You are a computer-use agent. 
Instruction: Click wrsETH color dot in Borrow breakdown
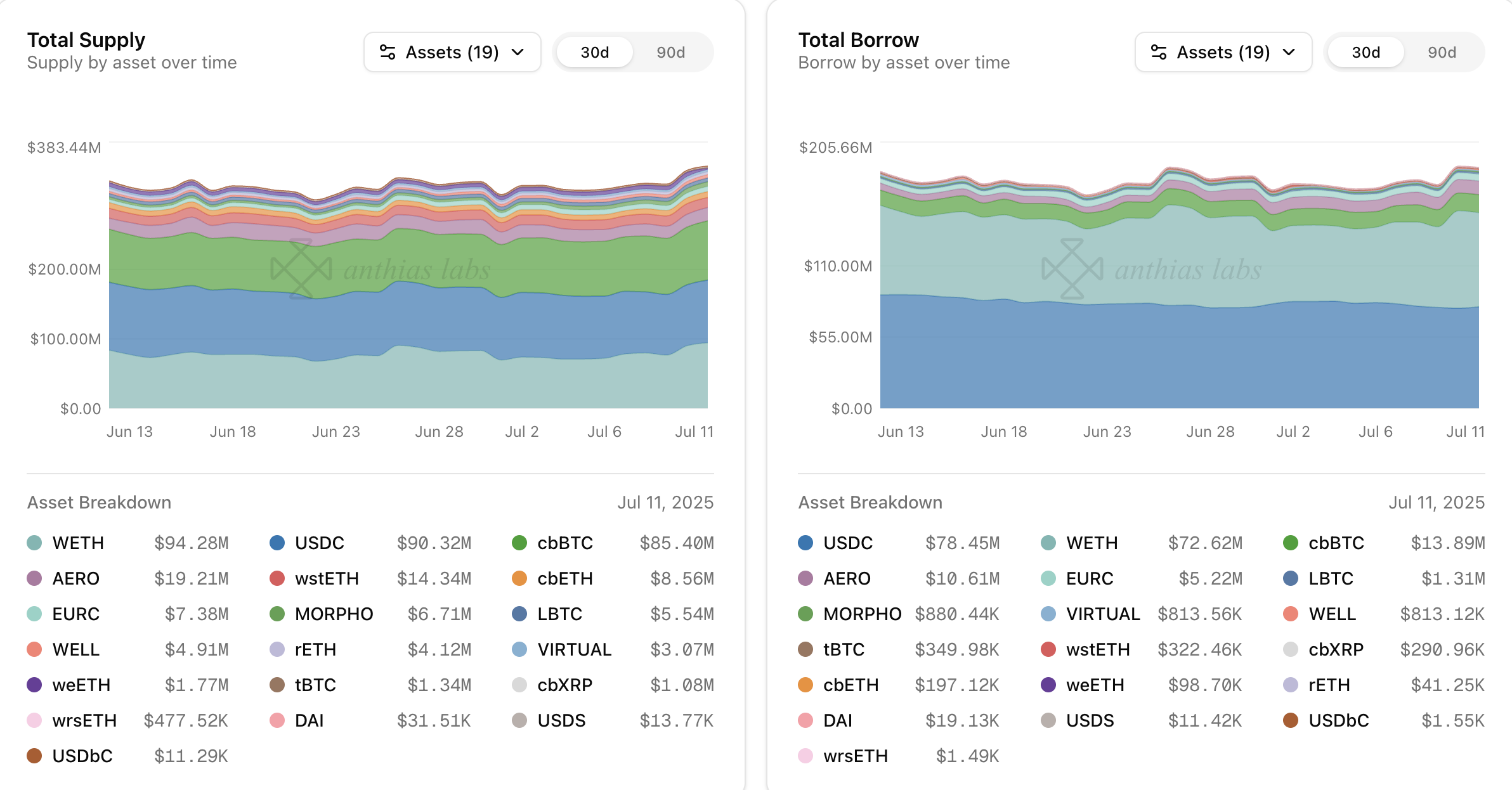805,756
